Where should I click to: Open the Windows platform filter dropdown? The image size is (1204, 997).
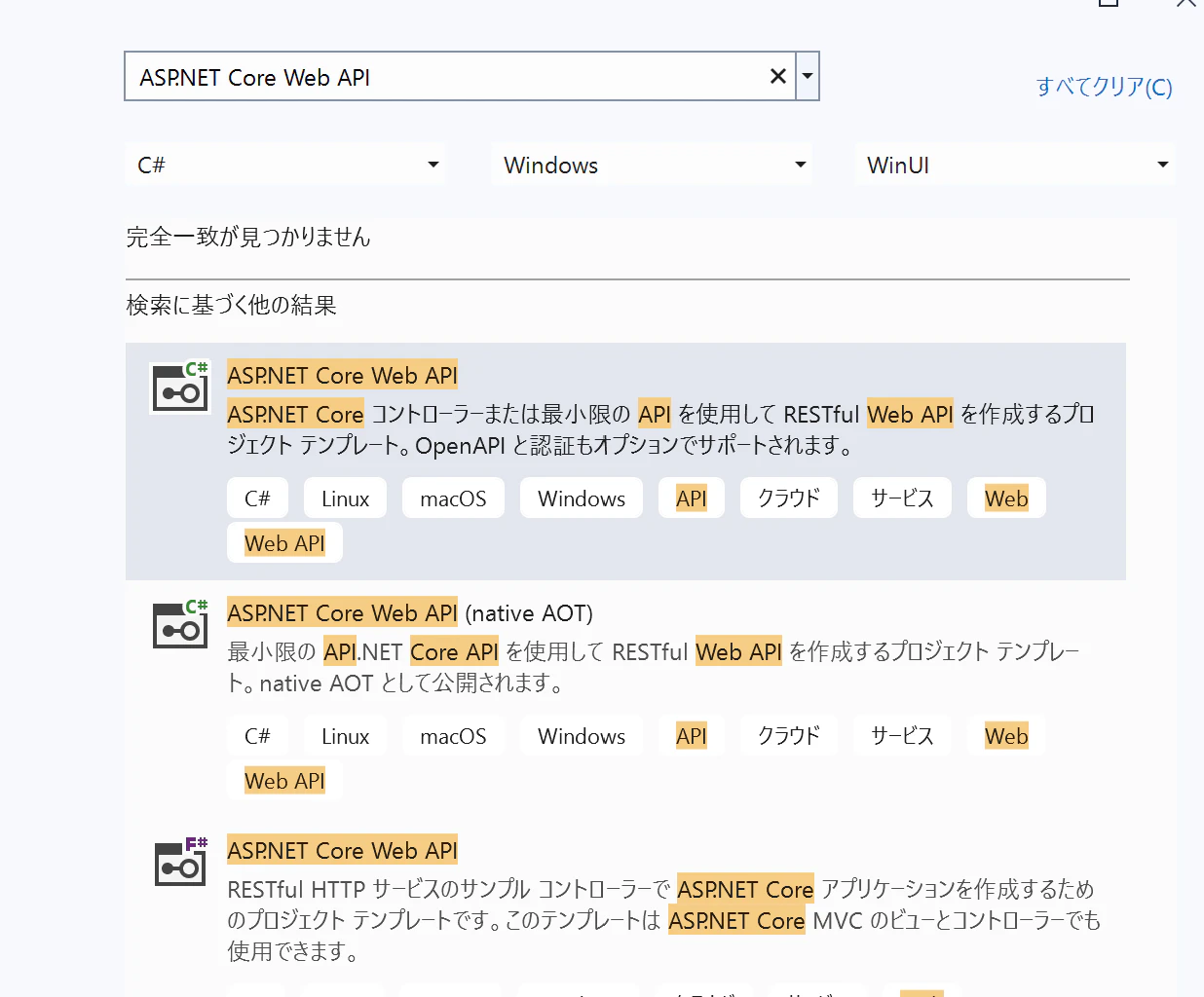pyautogui.click(x=652, y=165)
